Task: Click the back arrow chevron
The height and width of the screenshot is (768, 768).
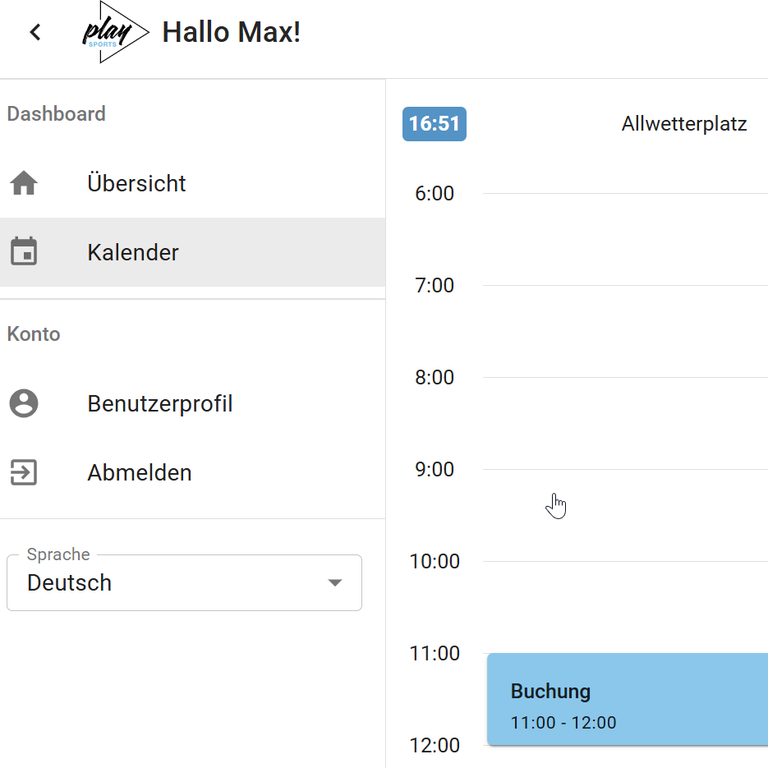Action: 36,32
